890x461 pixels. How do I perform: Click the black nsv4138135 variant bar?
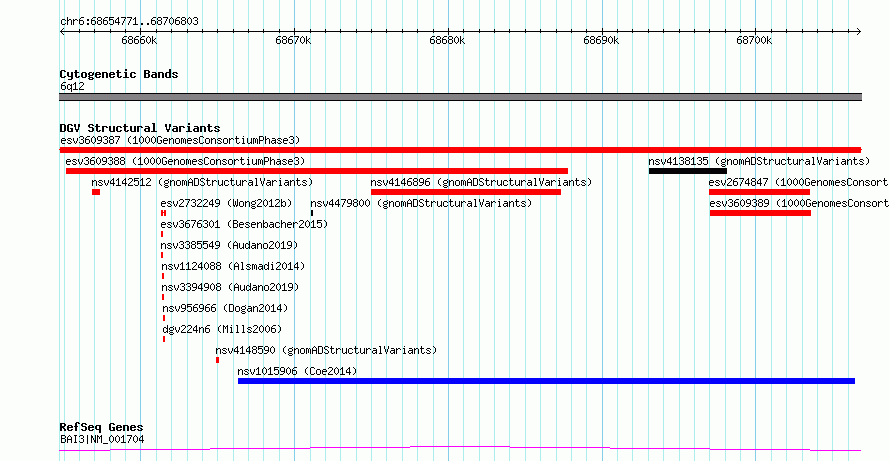(x=688, y=171)
